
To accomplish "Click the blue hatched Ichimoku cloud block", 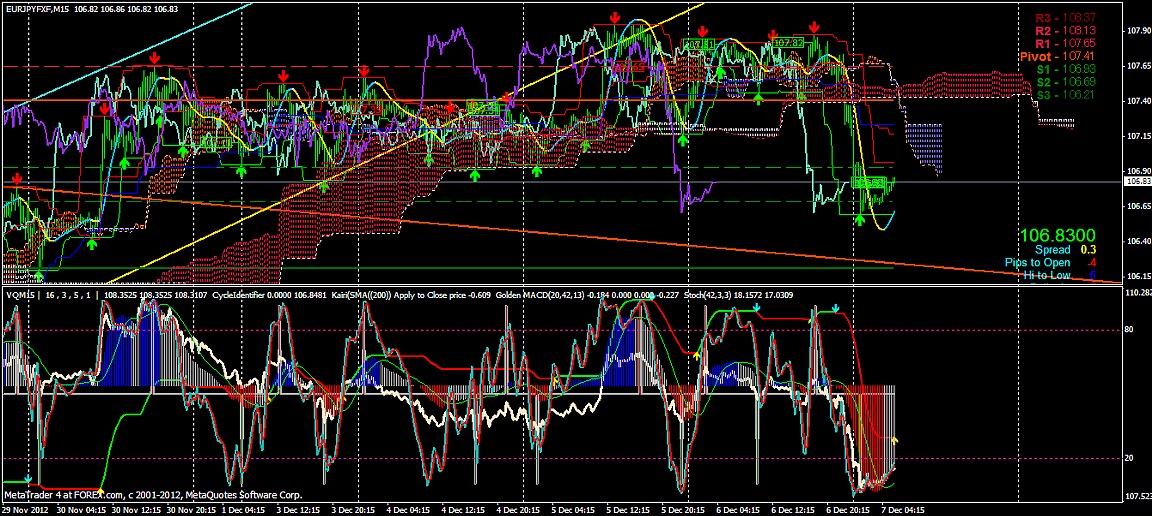I will pyautogui.click(x=922, y=147).
